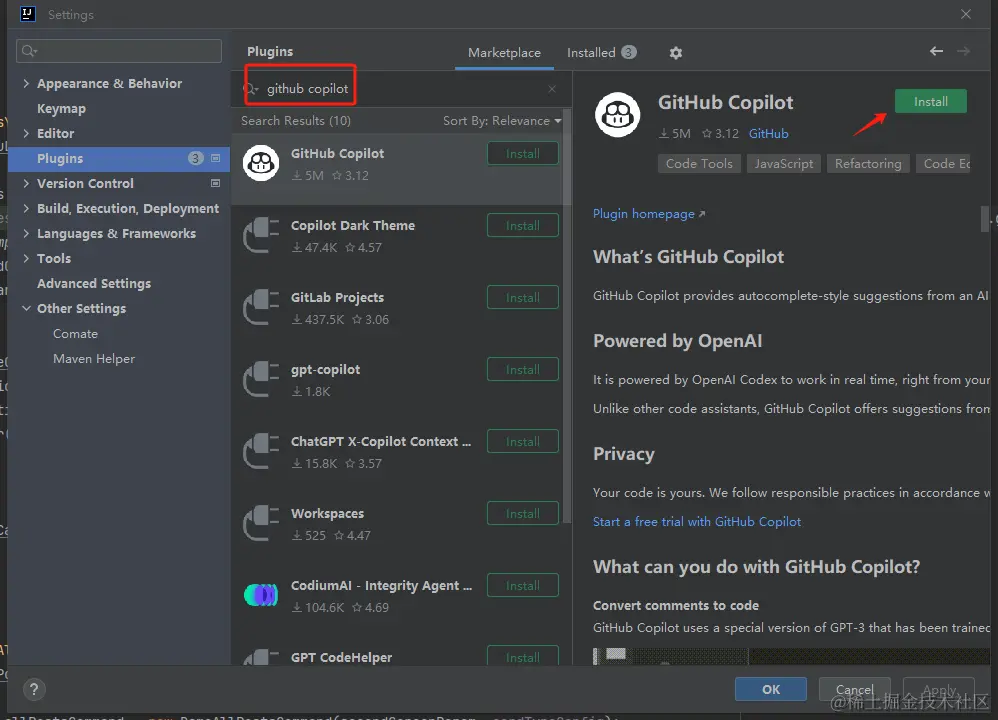Click the CodiumAI plugin icon
The width and height of the screenshot is (998, 720).
261,595
